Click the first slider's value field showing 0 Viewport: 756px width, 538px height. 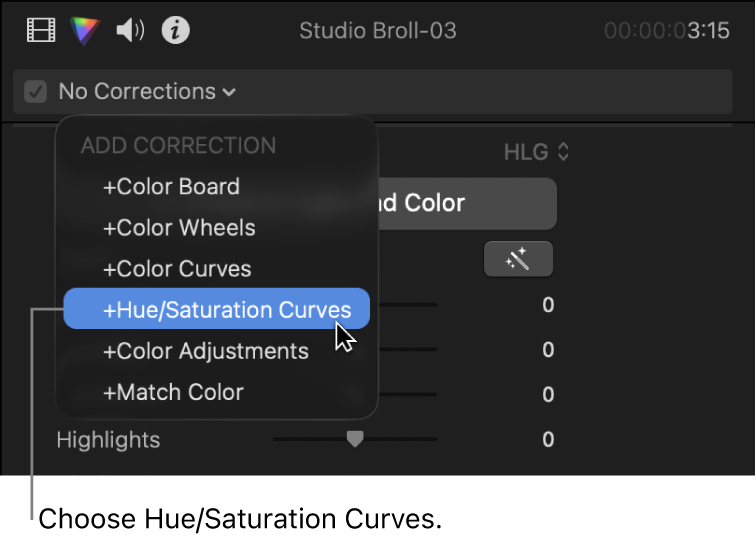point(548,305)
